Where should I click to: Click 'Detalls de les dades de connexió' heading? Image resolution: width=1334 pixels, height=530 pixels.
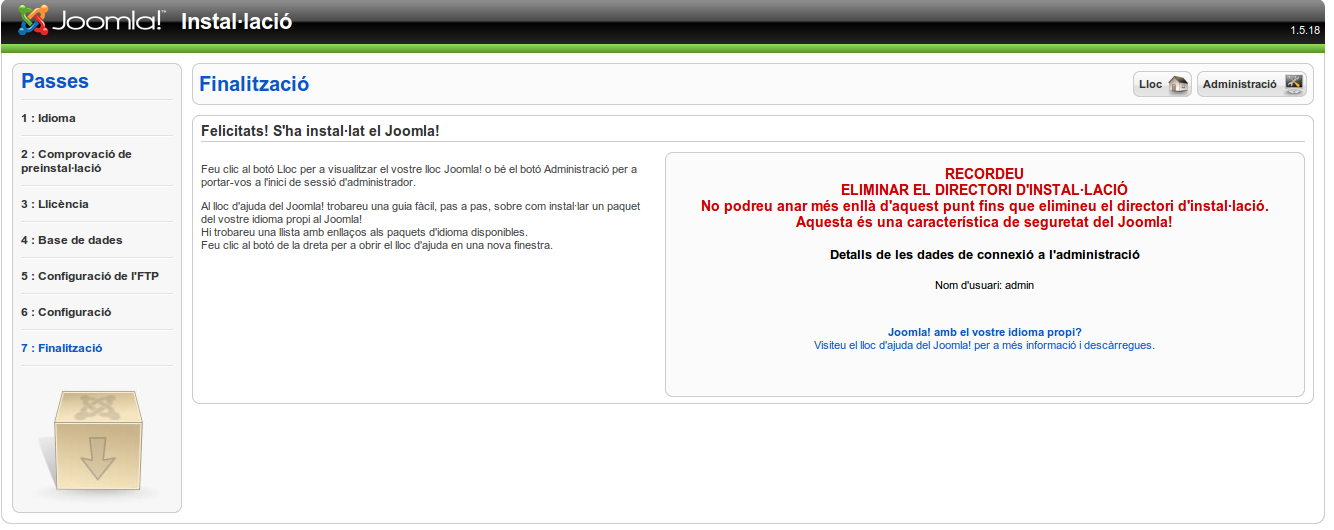coord(984,255)
